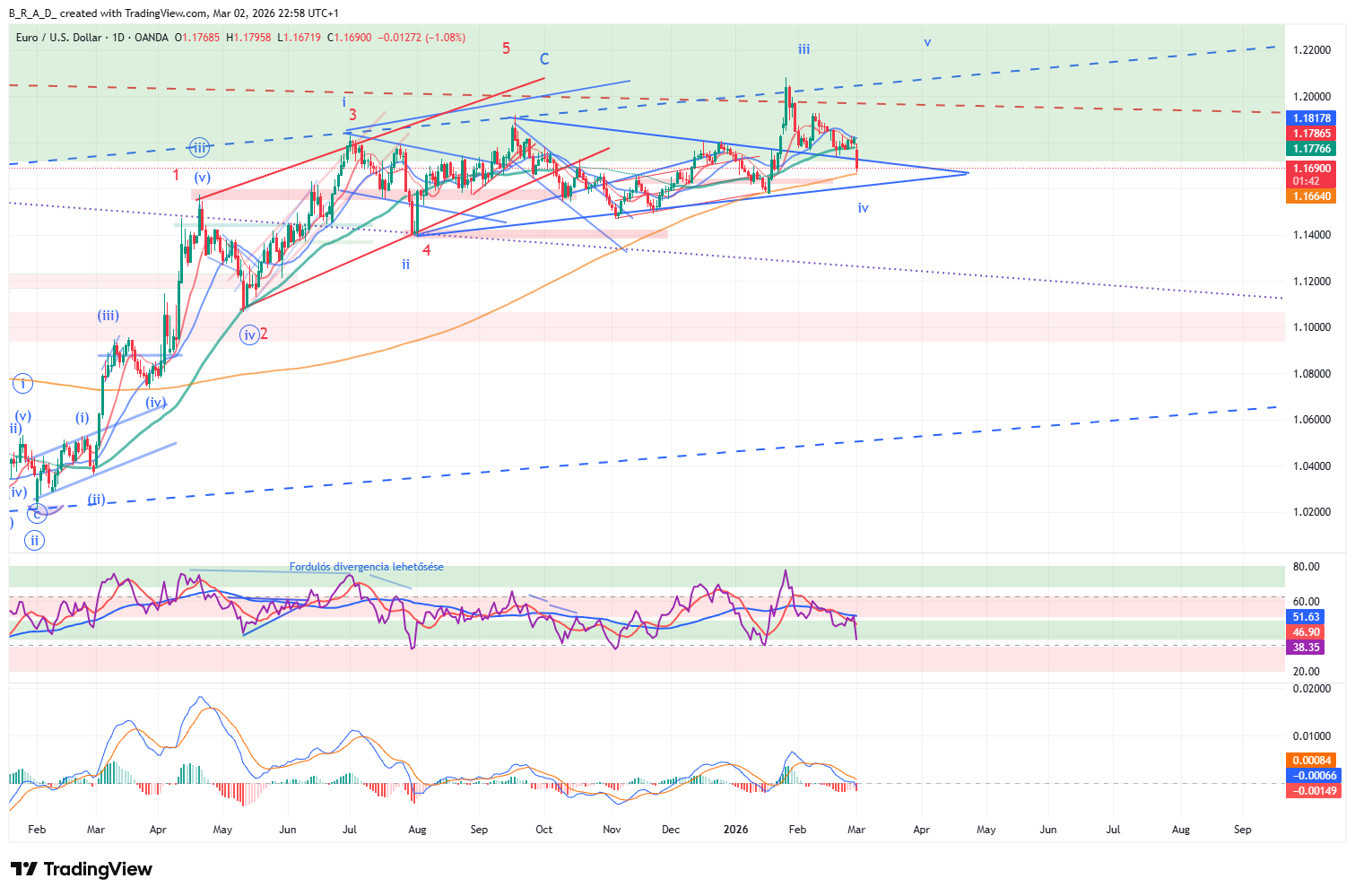1355x896 pixels.
Task: Click the 'Fordulós divergencia lehetősége' annotation text
Action: [366, 567]
